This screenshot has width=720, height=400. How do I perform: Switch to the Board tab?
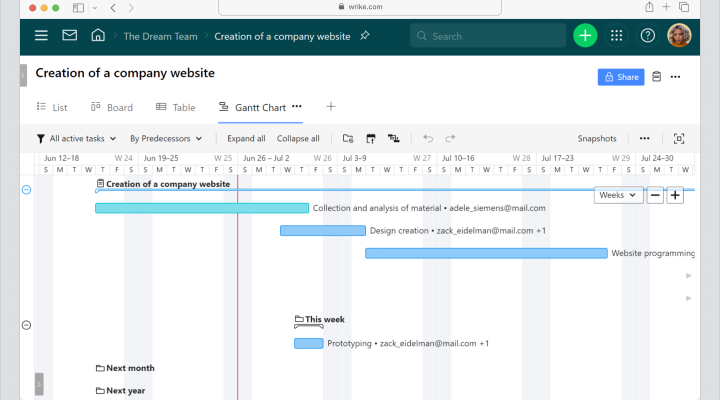pyautogui.click(x=111, y=107)
